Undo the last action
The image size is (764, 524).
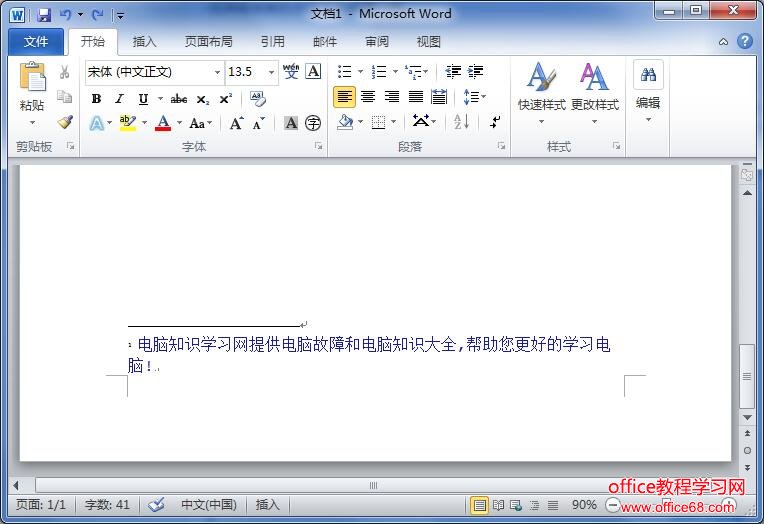click(x=65, y=15)
